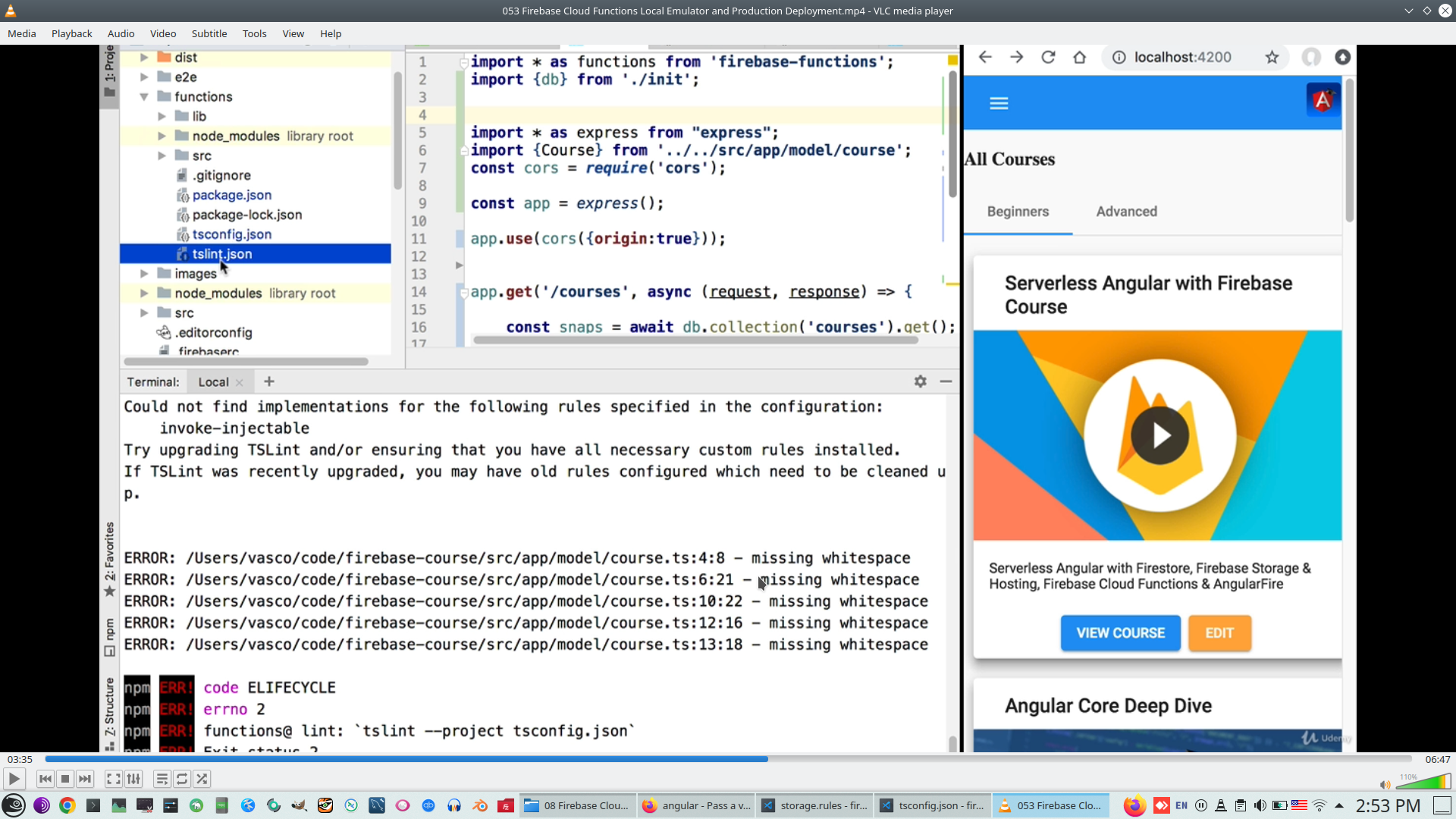Open FileZilla from the taskbar

coord(505,805)
